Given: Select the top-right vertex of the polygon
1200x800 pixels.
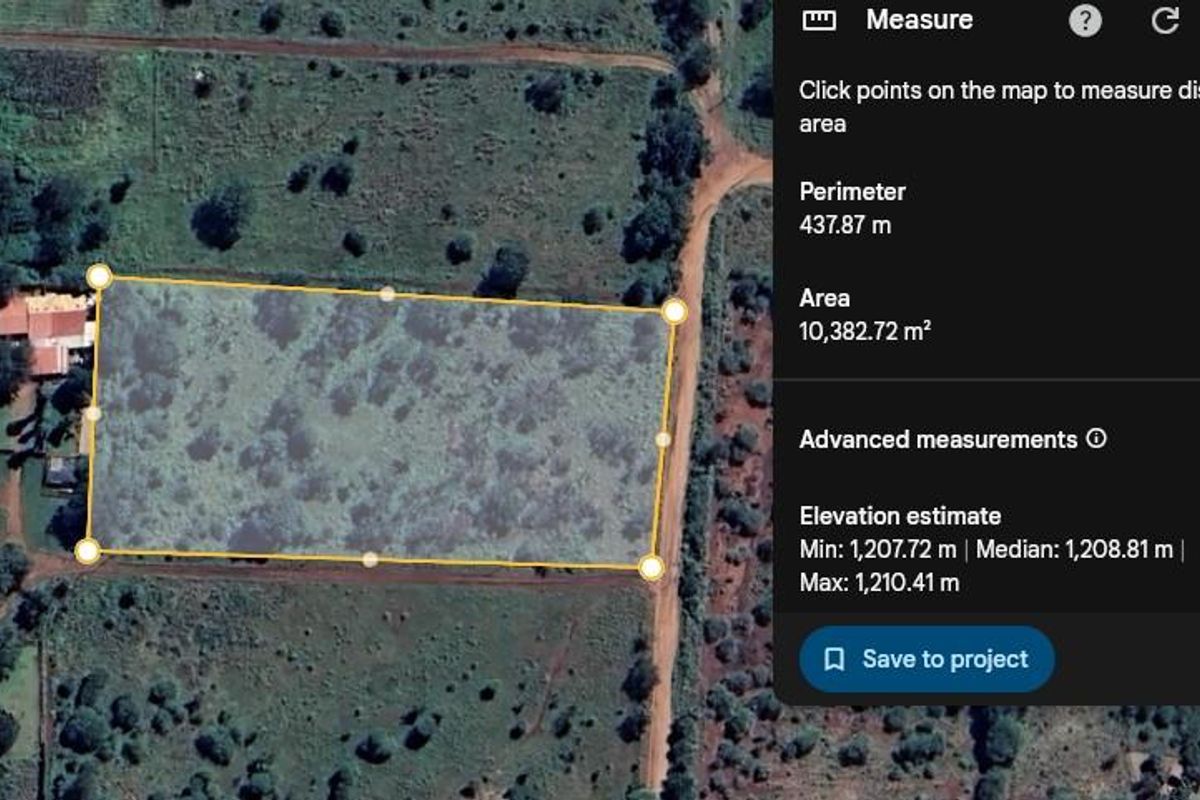Looking at the screenshot, I should tap(675, 313).
